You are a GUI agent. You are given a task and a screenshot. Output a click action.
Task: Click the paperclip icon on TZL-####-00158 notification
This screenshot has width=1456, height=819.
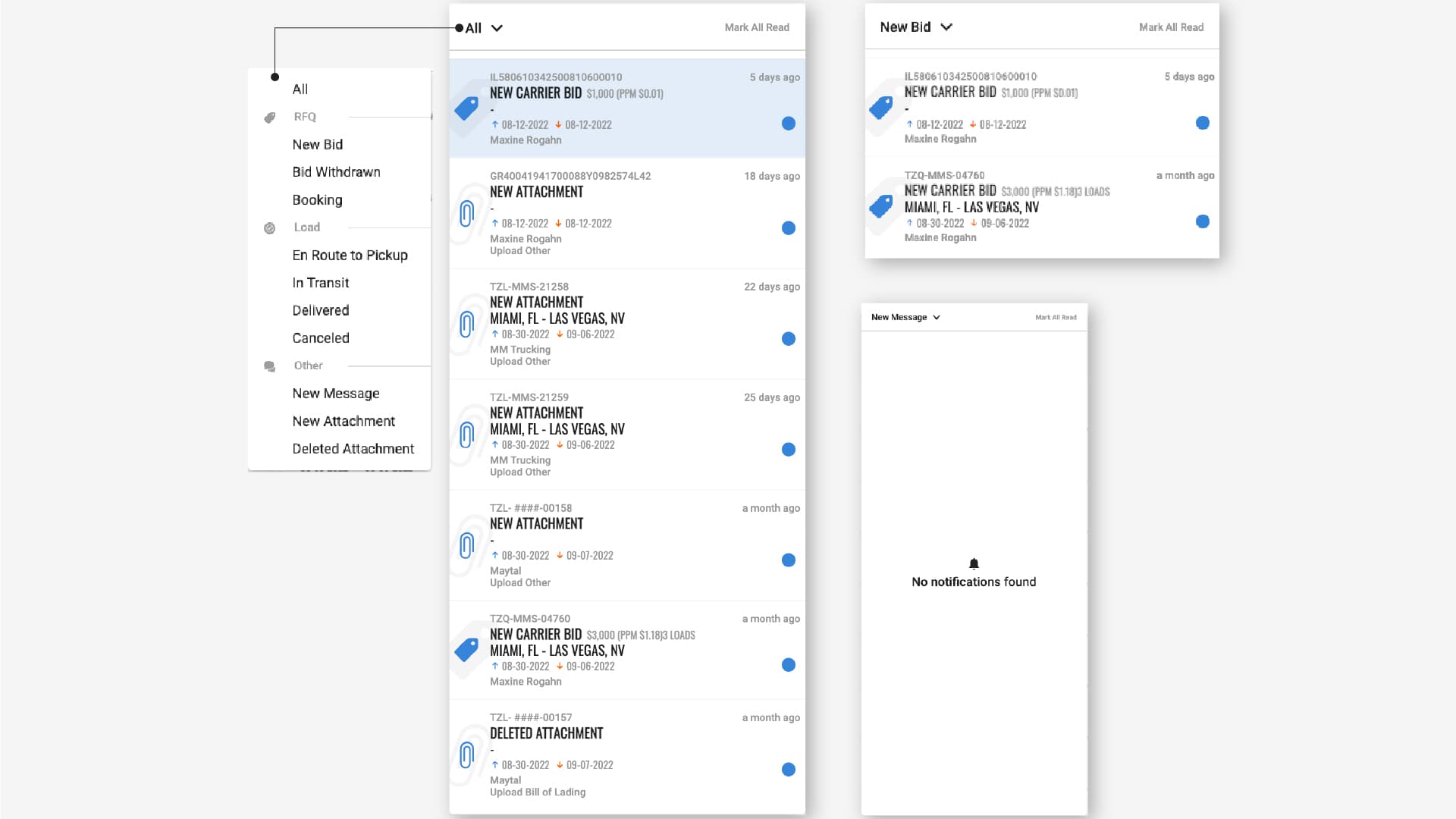pyautogui.click(x=467, y=545)
